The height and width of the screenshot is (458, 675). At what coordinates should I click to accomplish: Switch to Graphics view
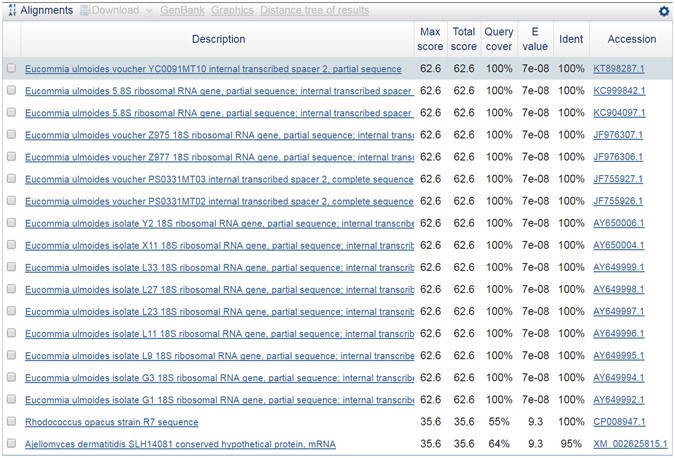point(232,11)
